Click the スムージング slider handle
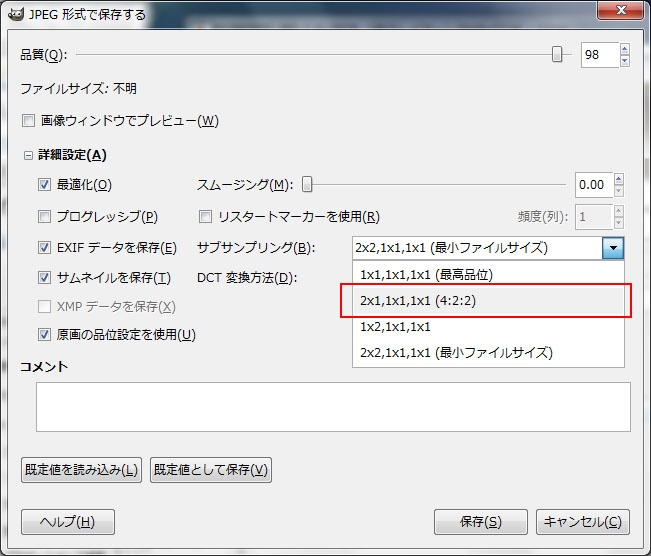Screen dimensions: 651x556 (307, 184)
